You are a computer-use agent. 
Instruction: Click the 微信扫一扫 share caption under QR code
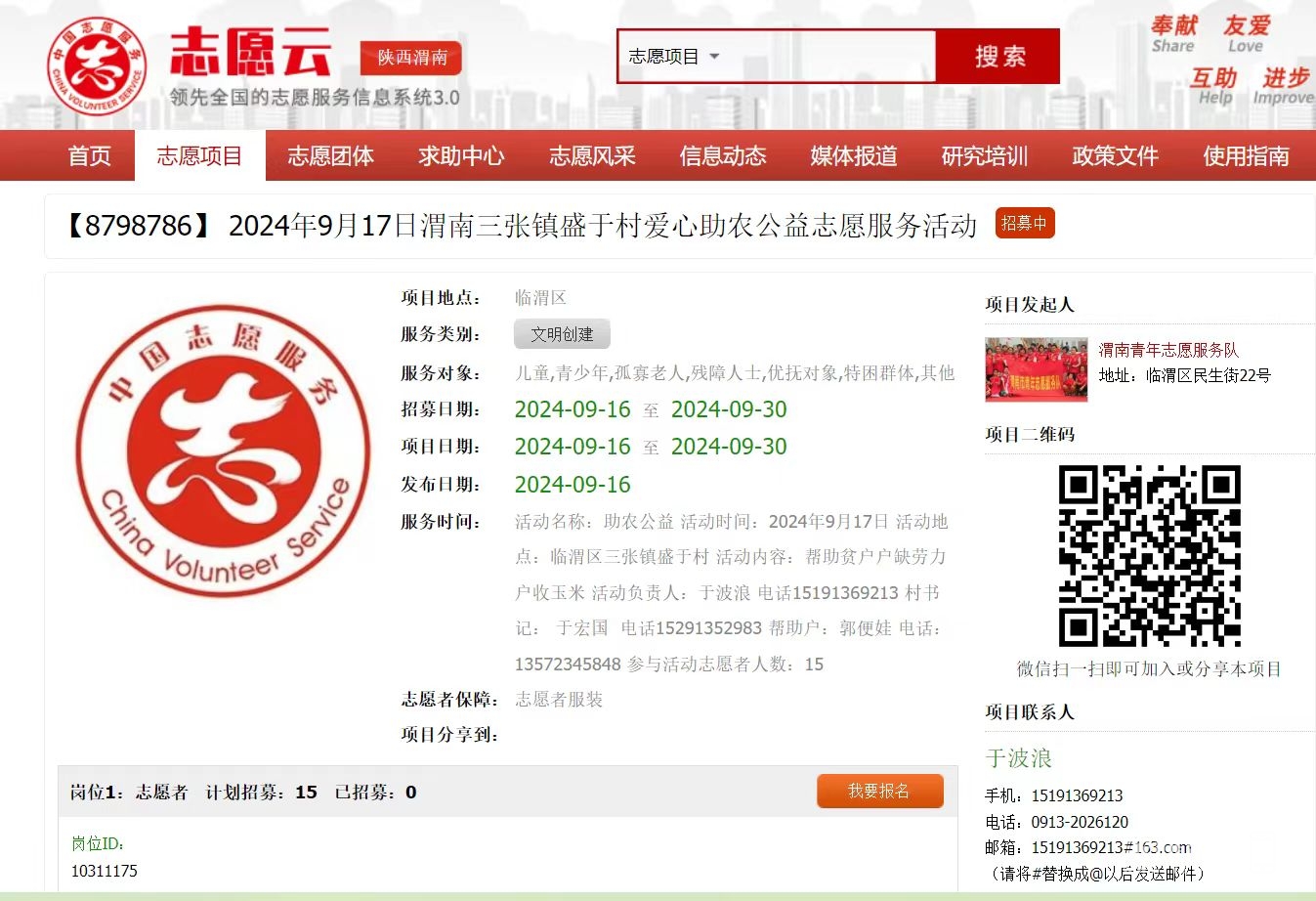point(1149,669)
